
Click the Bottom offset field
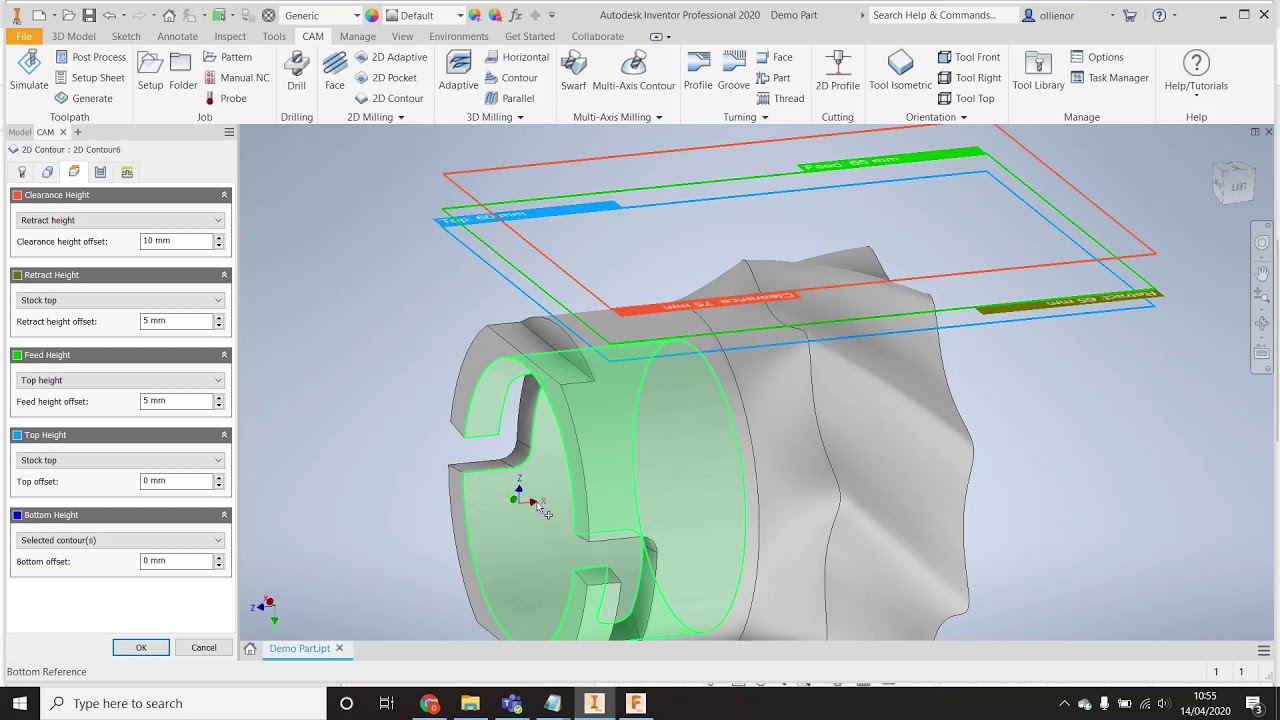176,561
